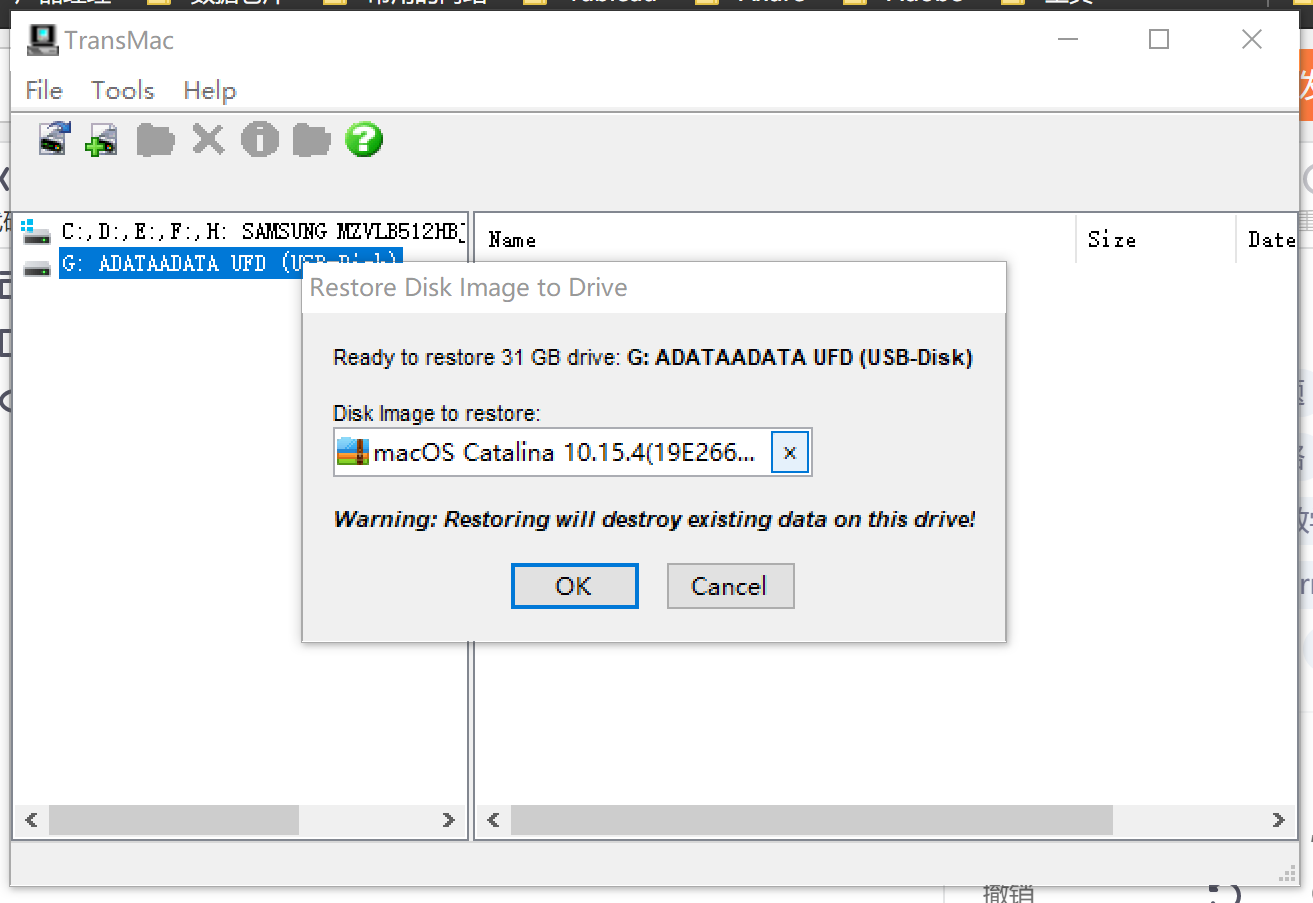Click the Restore Disk Image to Drive dialog title
This screenshot has width=1313, height=903.
(x=469, y=288)
